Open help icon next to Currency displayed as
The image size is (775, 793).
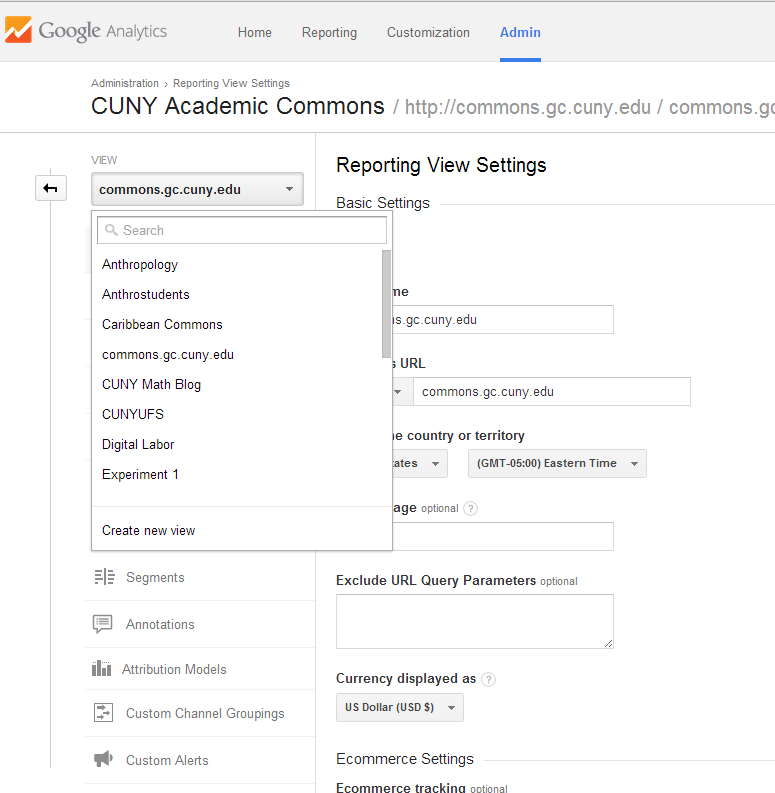point(488,679)
